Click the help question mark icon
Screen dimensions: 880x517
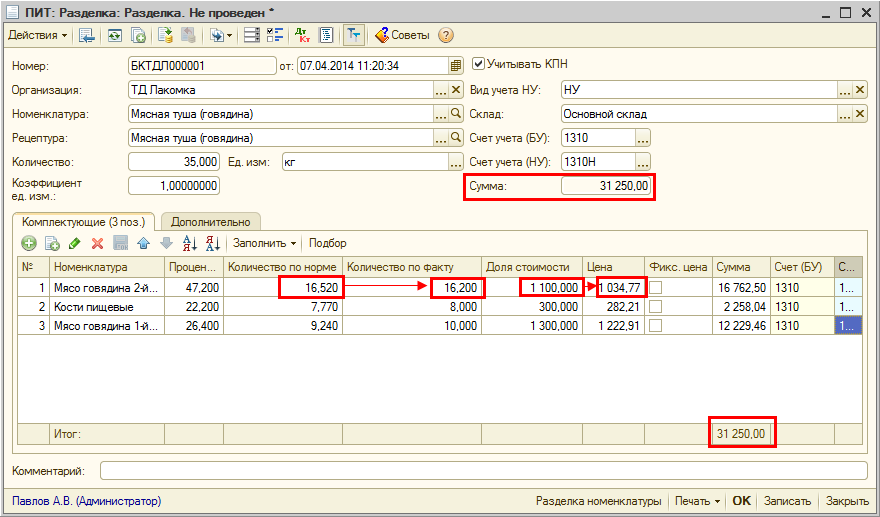[x=446, y=35]
